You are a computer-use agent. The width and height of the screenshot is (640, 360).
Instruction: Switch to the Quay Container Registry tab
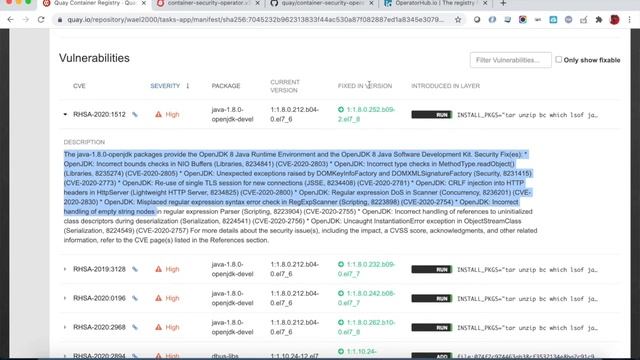click(95, 3)
